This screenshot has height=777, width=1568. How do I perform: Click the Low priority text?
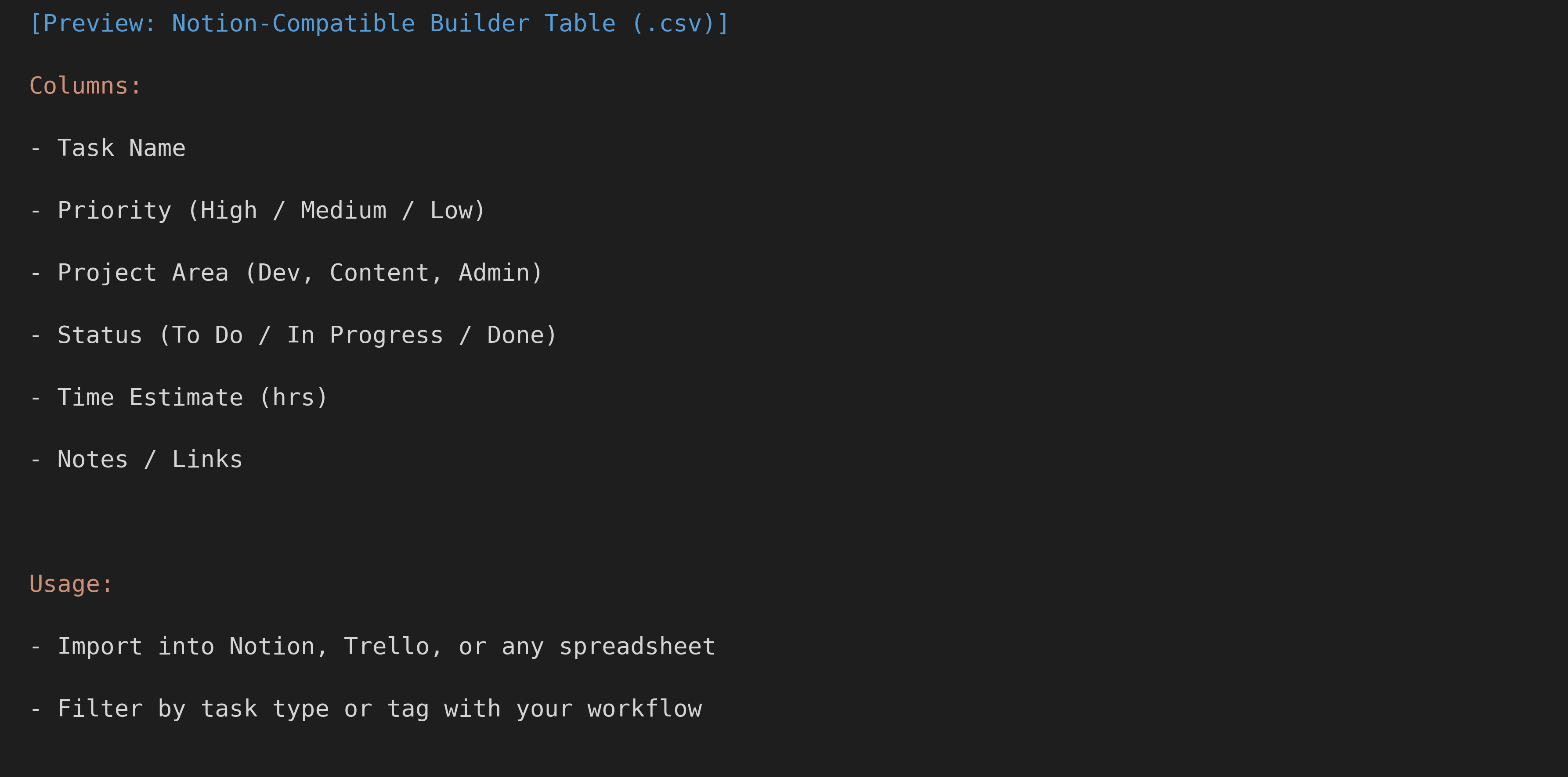pos(451,211)
